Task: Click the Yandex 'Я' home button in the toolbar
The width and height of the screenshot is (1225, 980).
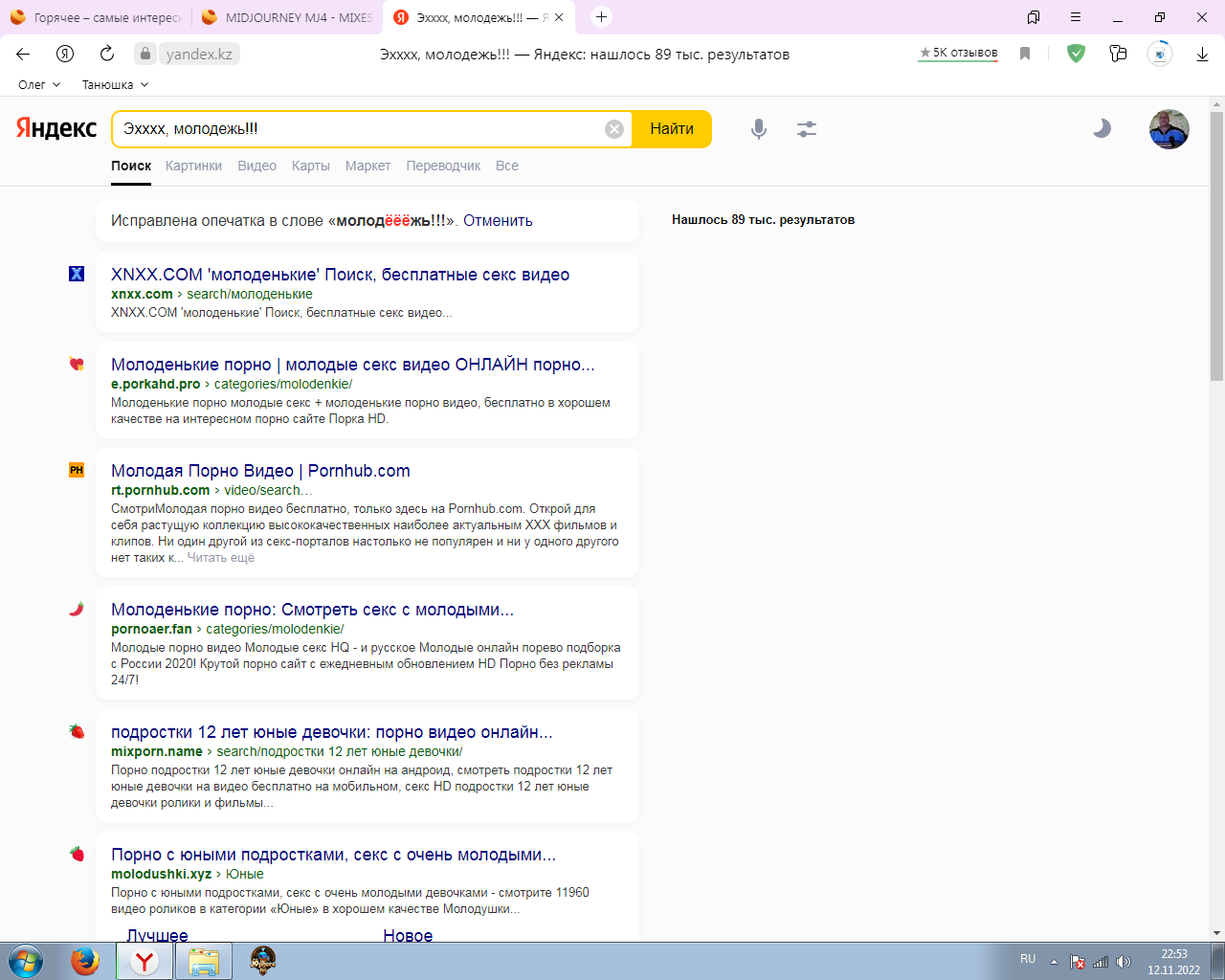Action: [x=65, y=54]
